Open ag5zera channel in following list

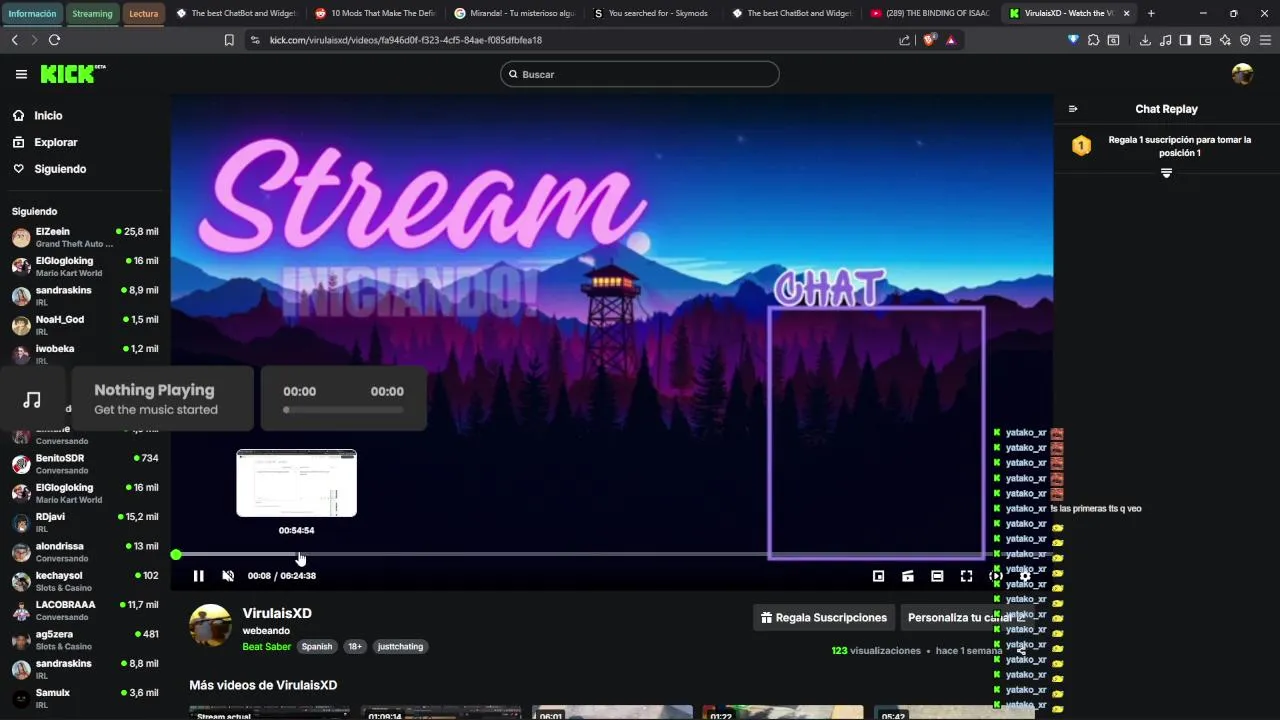coord(85,640)
